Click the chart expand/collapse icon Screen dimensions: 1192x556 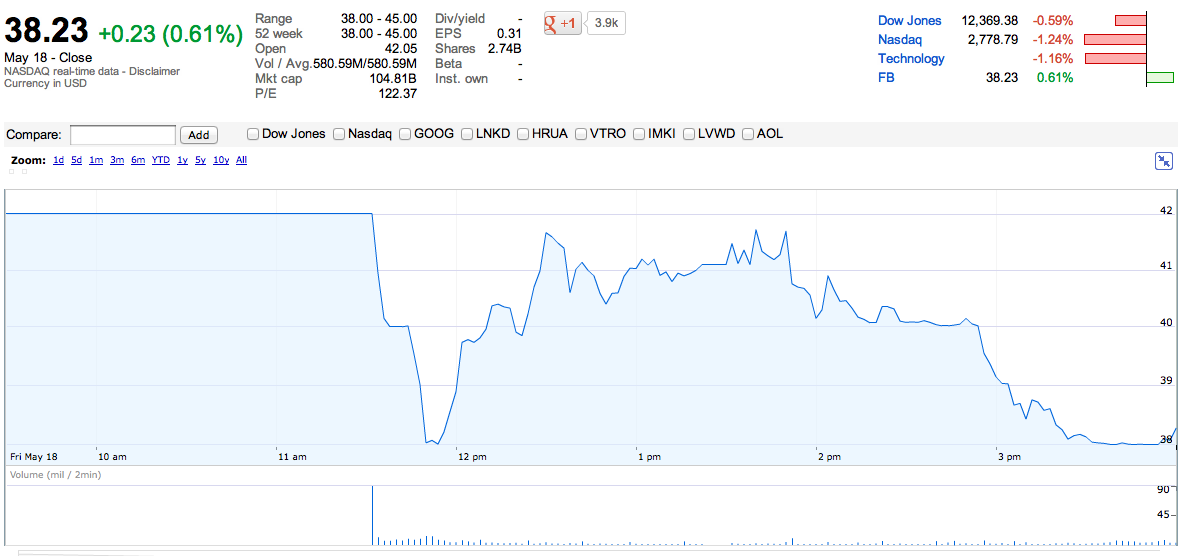(x=1164, y=160)
